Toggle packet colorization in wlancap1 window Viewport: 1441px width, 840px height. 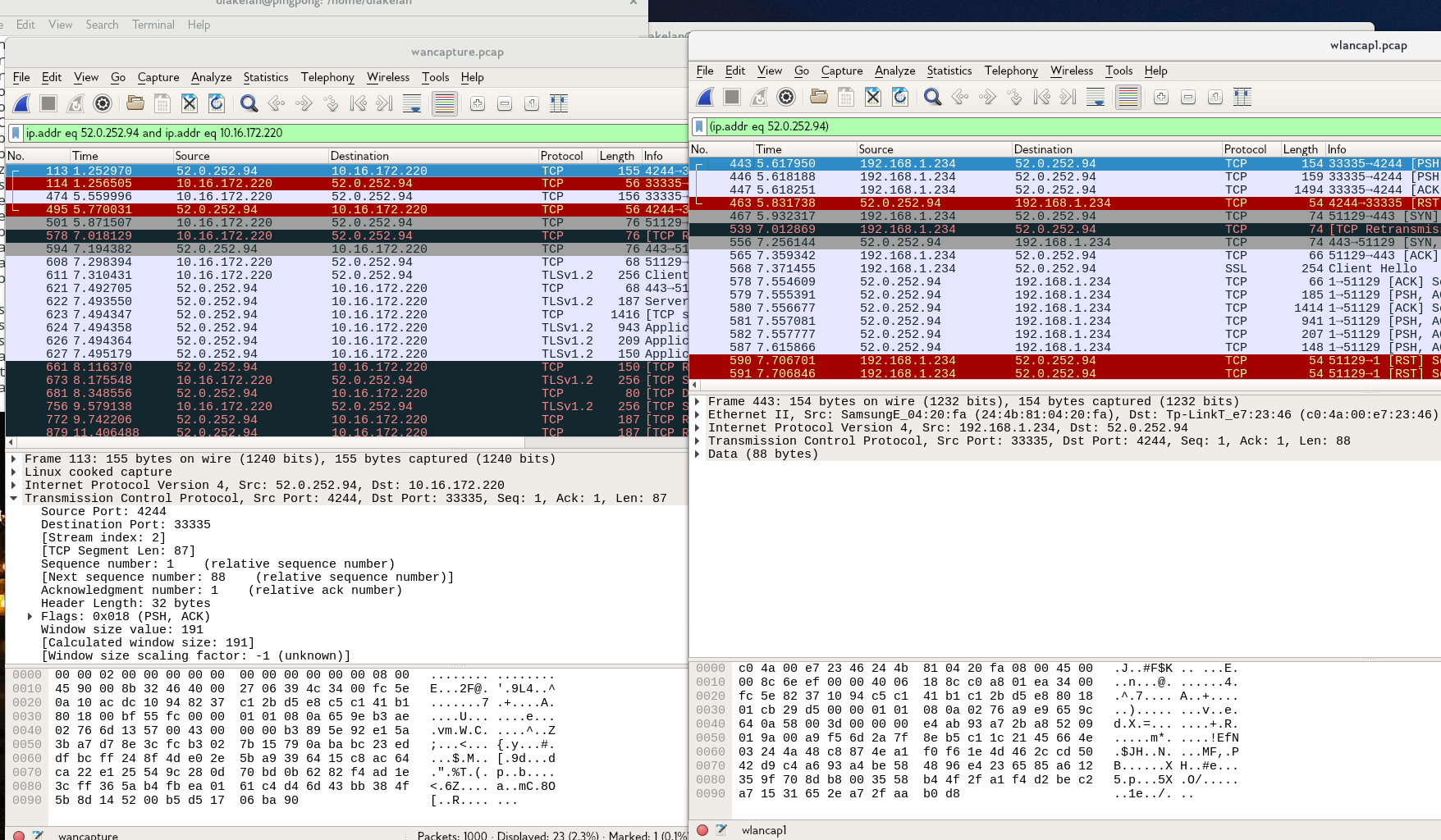(1128, 97)
